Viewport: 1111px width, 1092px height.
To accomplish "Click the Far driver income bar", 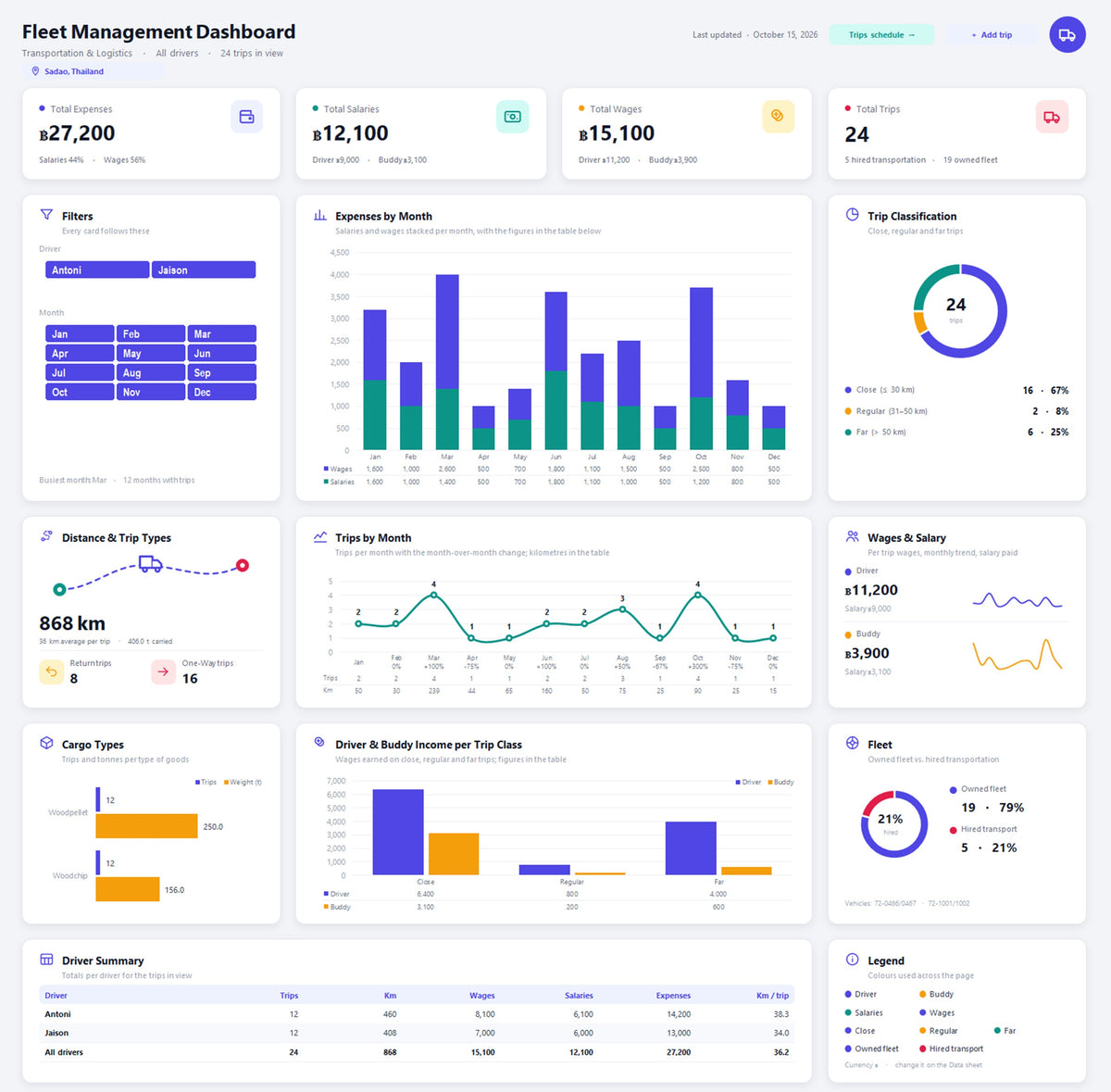I will [691, 848].
